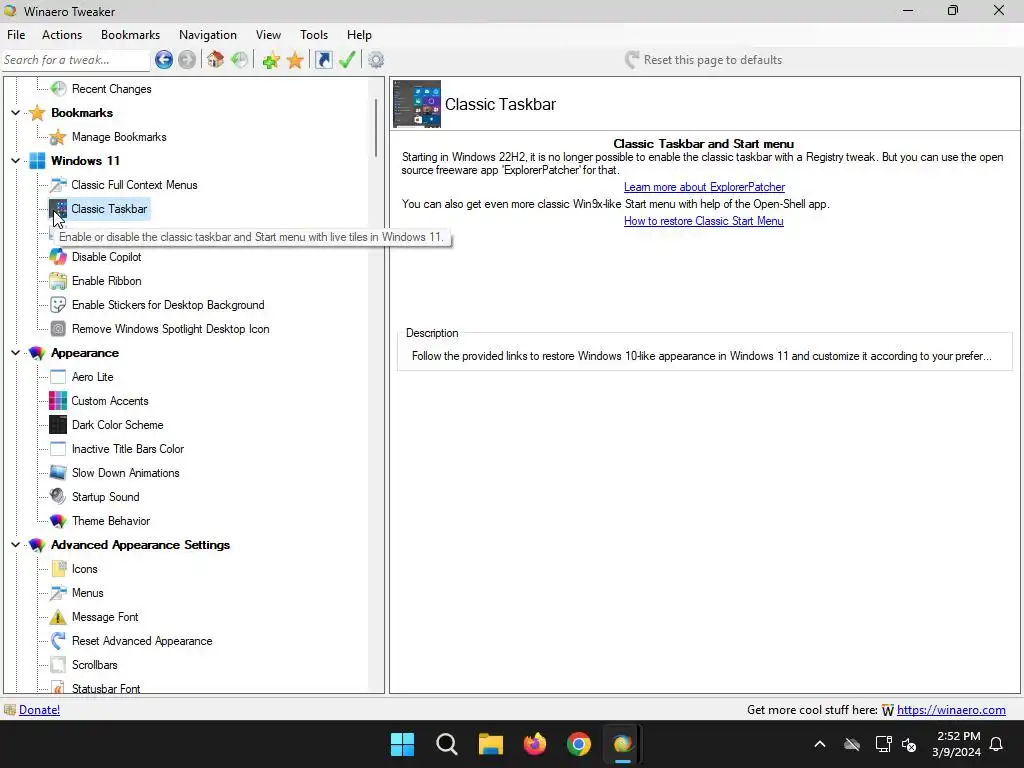The image size is (1024, 768).
Task: Click the Classic Full Context Menus icon
Action: (58, 185)
